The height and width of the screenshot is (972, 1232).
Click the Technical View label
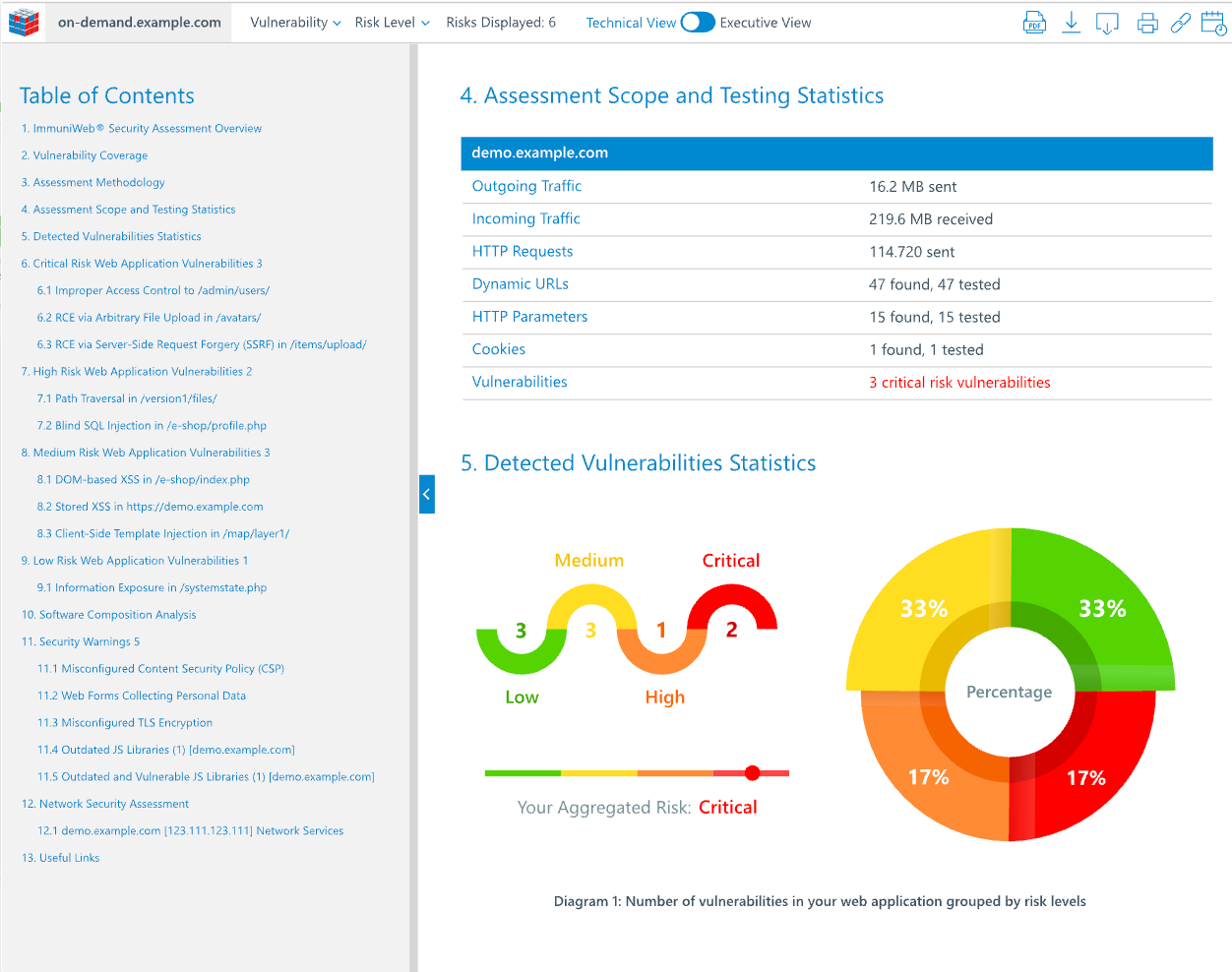point(631,23)
